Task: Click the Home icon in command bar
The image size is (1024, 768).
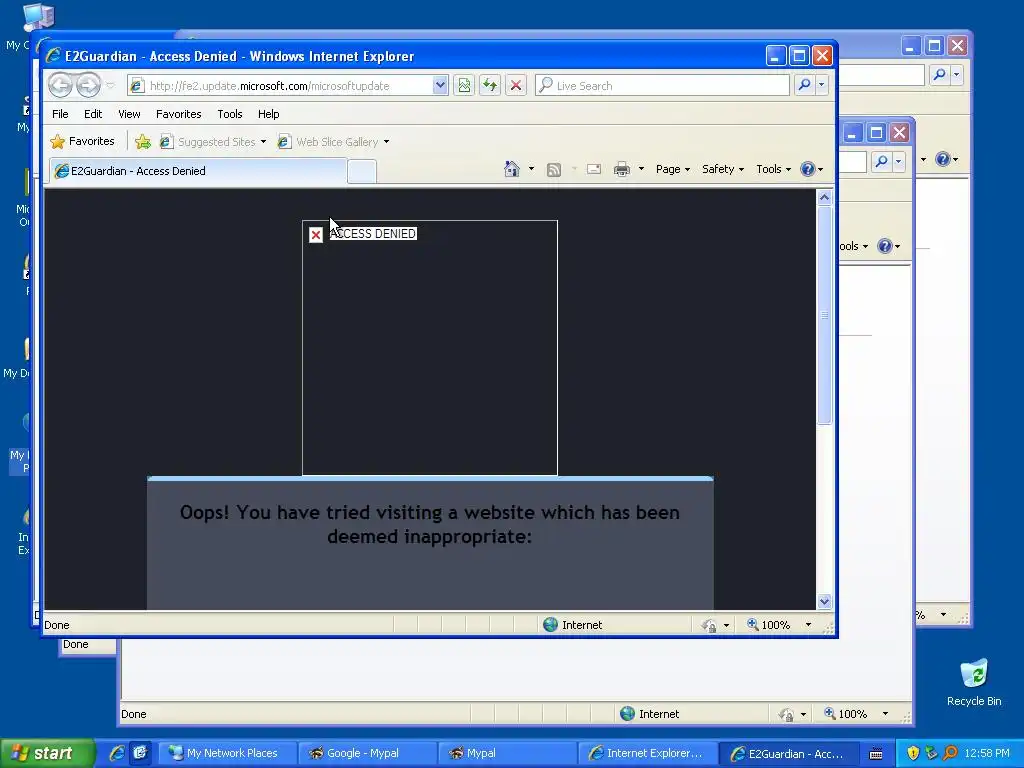Action: pos(512,169)
